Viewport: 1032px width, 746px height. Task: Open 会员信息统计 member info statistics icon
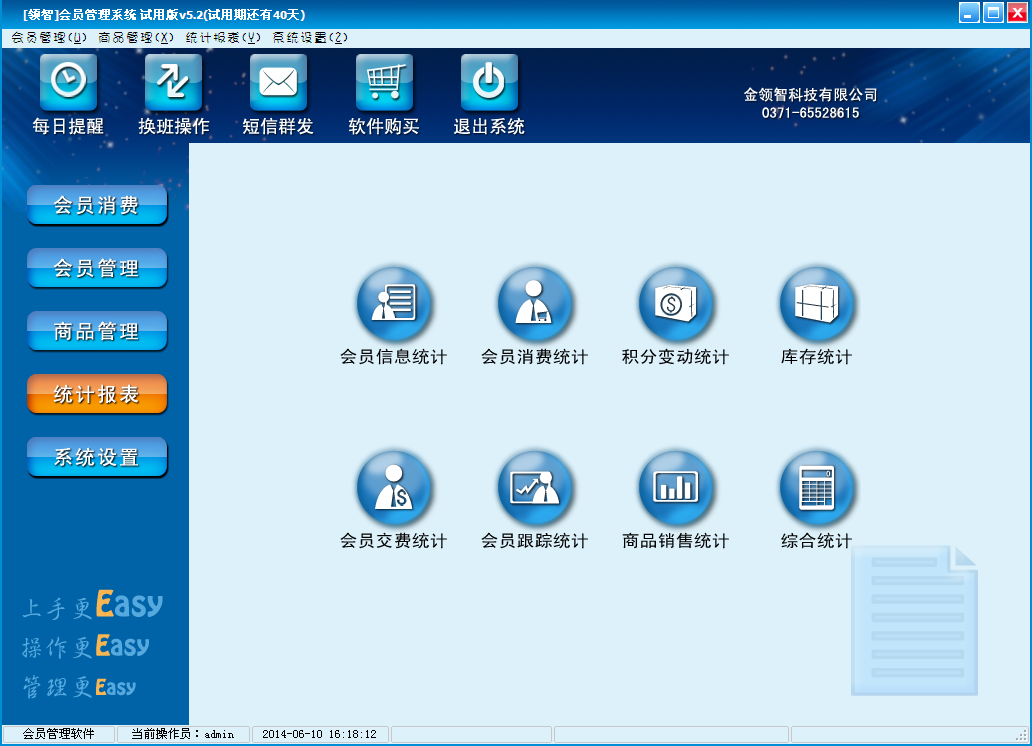394,304
